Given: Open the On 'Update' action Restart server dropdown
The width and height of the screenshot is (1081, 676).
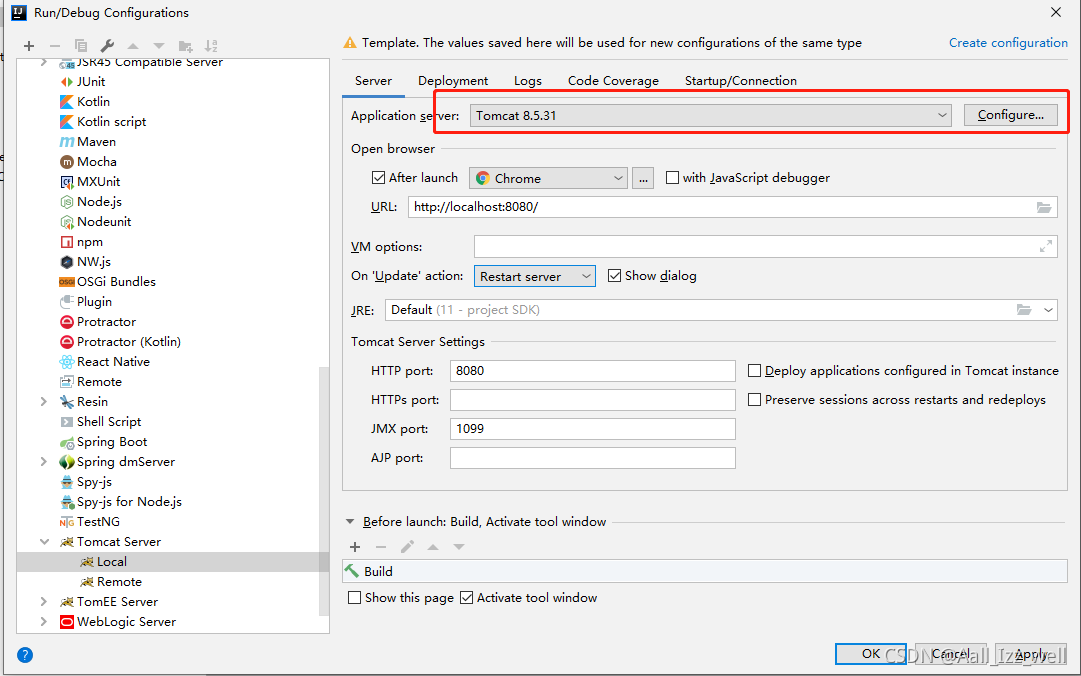Looking at the screenshot, I should [x=534, y=276].
